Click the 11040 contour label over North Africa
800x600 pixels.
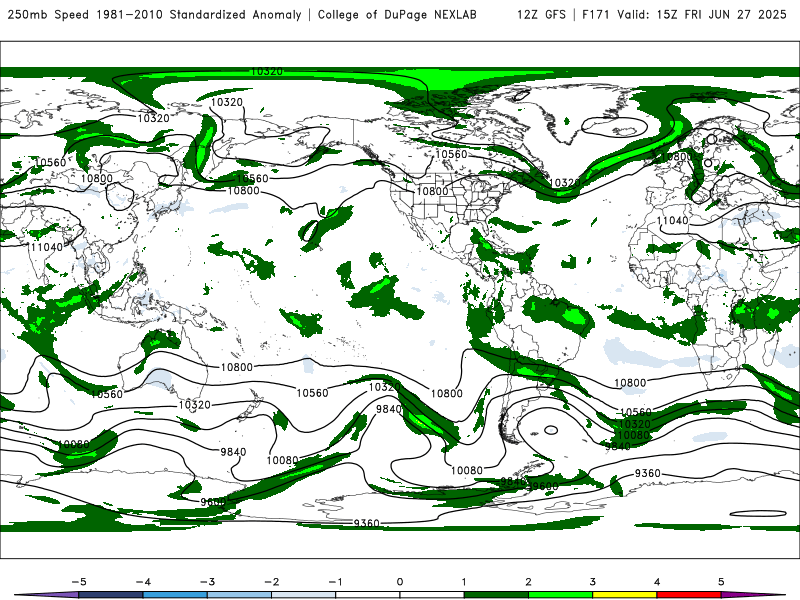672,220
